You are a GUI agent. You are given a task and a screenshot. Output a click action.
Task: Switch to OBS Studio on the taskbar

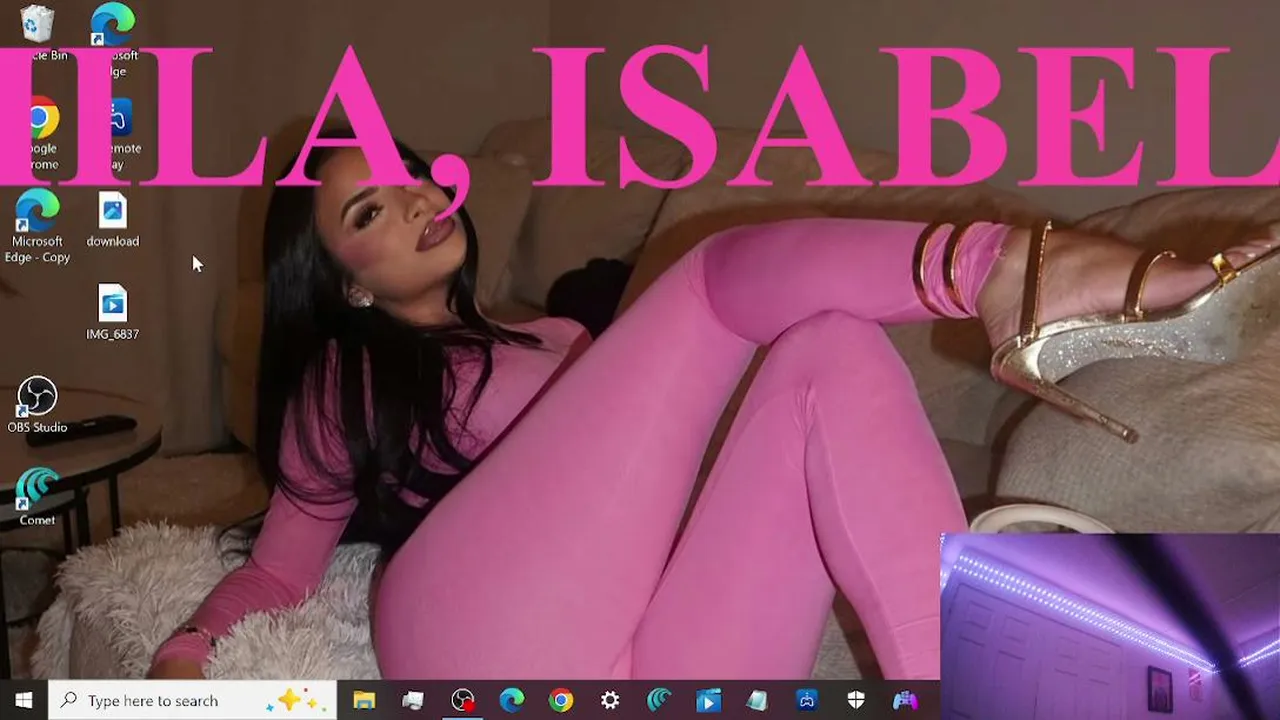[x=462, y=700]
